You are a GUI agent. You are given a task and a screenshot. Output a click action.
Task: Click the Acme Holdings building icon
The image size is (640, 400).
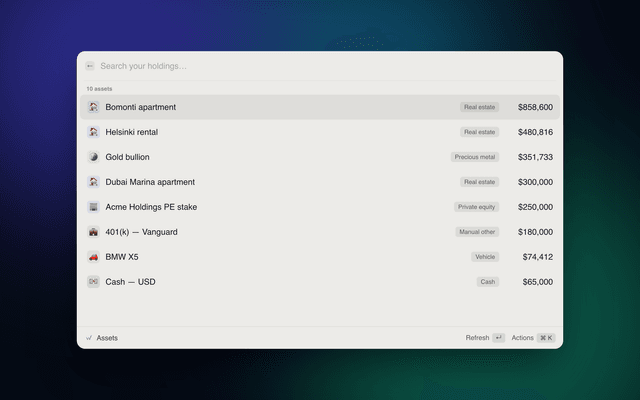(x=93, y=207)
